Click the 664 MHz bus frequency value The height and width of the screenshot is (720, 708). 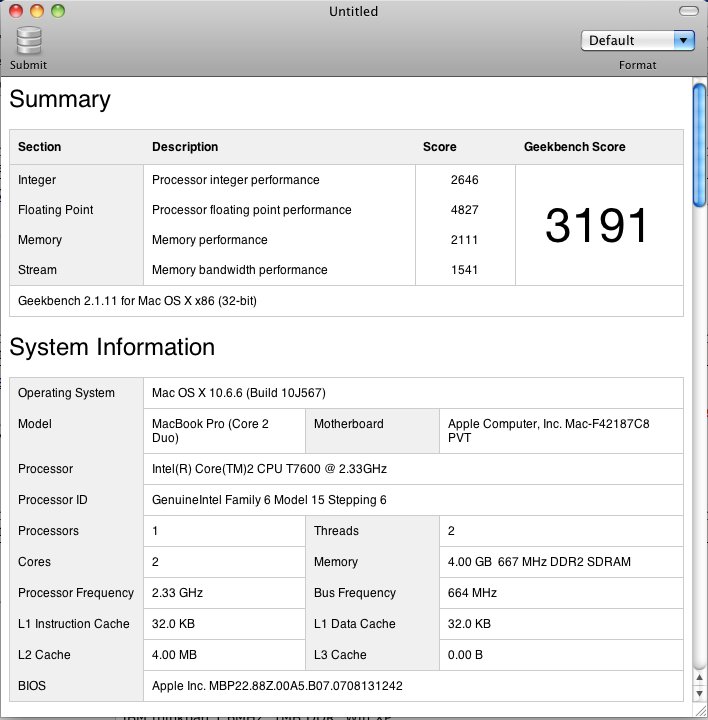pyautogui.click(x=472, y=593)
